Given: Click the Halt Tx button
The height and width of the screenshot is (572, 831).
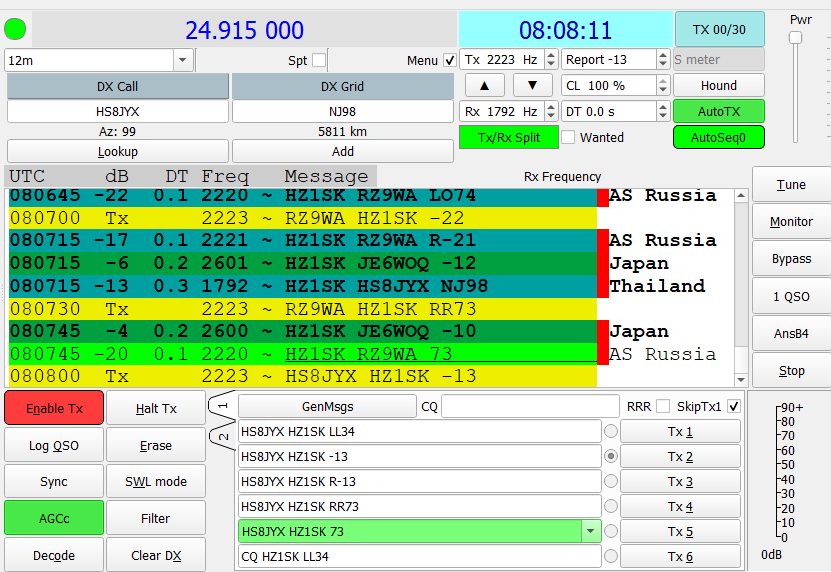Looking at the screenshot, I should point(156,408).
